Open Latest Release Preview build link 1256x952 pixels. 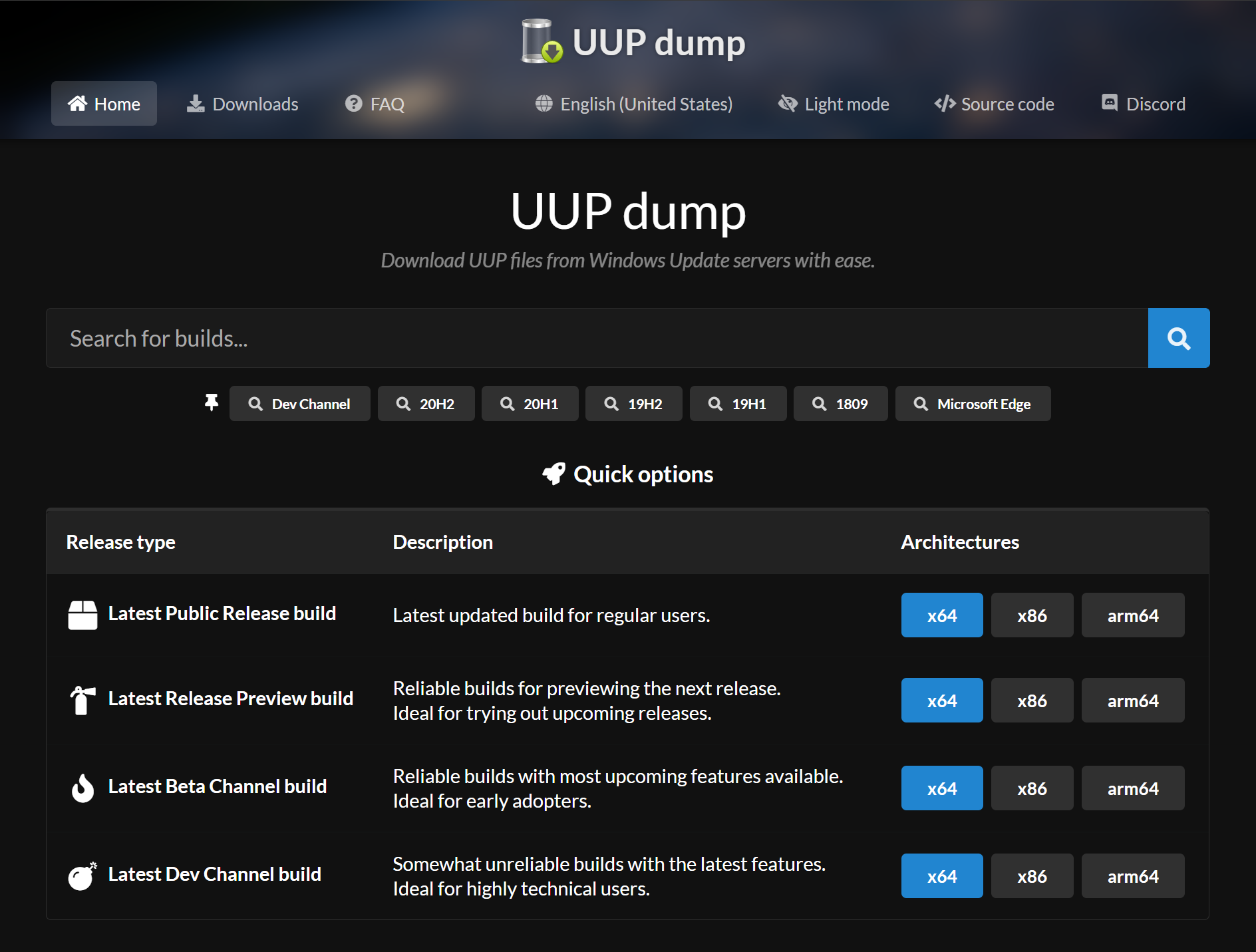[230, 699]
